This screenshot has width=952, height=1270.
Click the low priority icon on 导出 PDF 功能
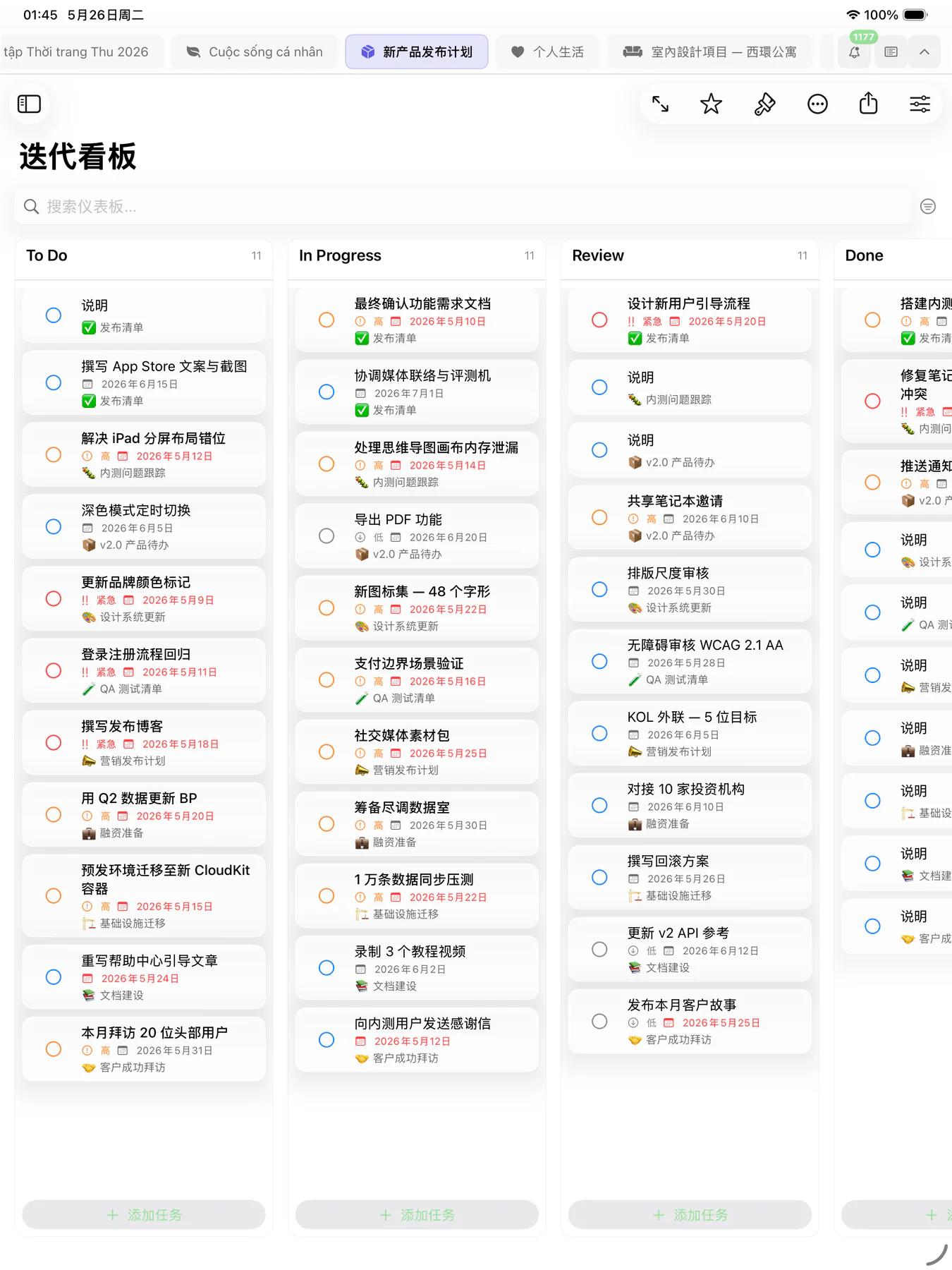(360, 537)
